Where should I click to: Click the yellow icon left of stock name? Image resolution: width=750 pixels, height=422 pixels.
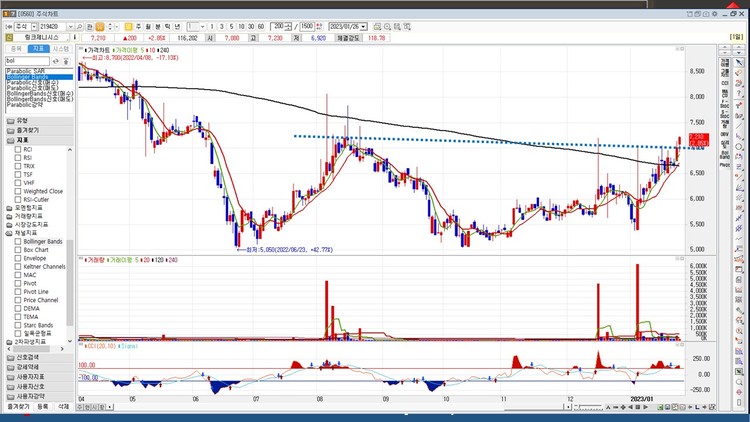click(x=9, y=38)
